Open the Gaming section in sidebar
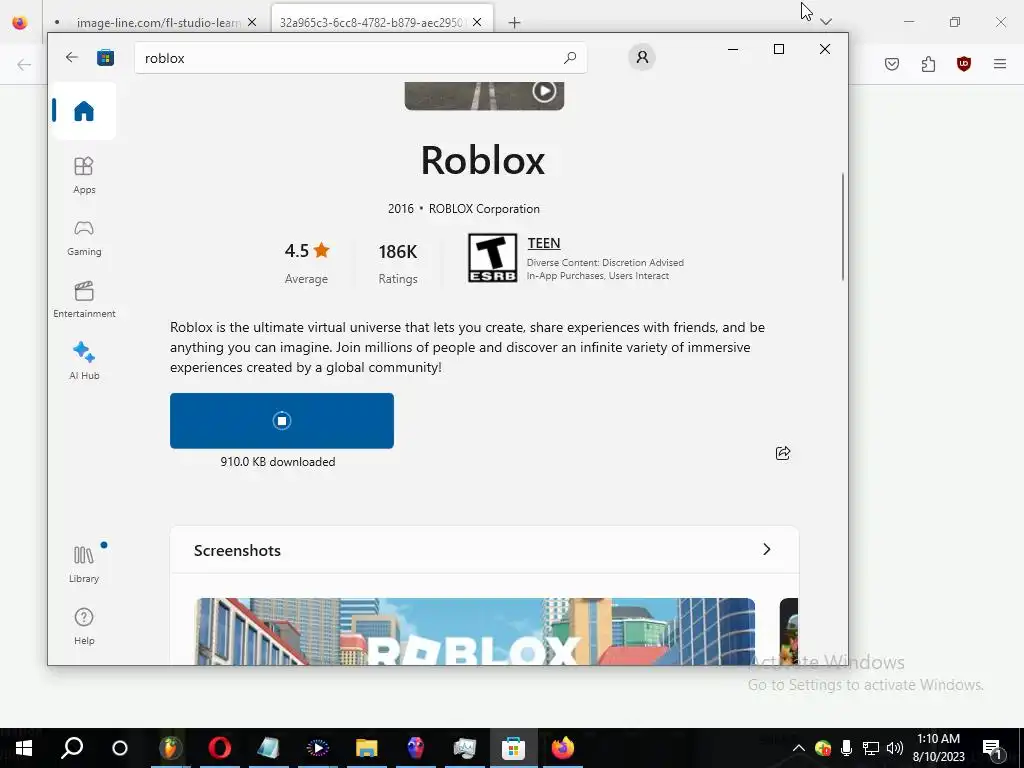Image resolution: width=1024 pixels, height=768 pixels. click(84, 238)
